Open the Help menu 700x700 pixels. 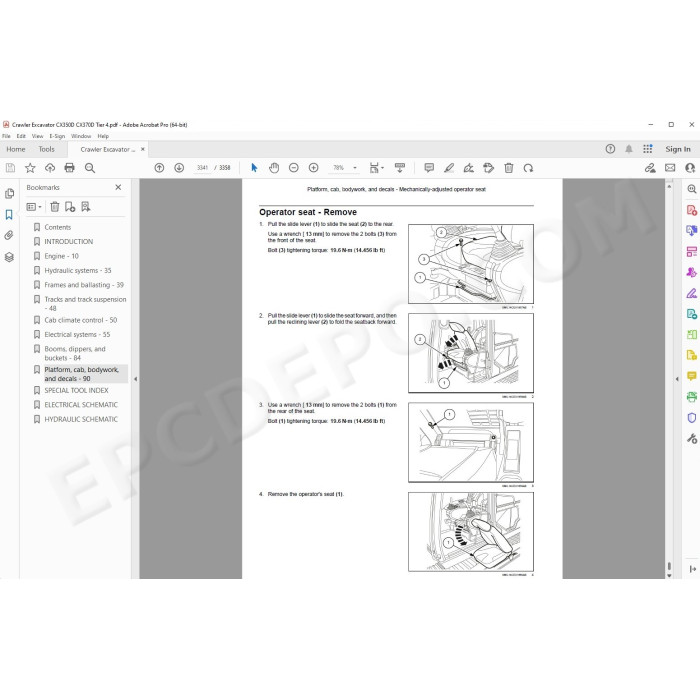(103, 136)
